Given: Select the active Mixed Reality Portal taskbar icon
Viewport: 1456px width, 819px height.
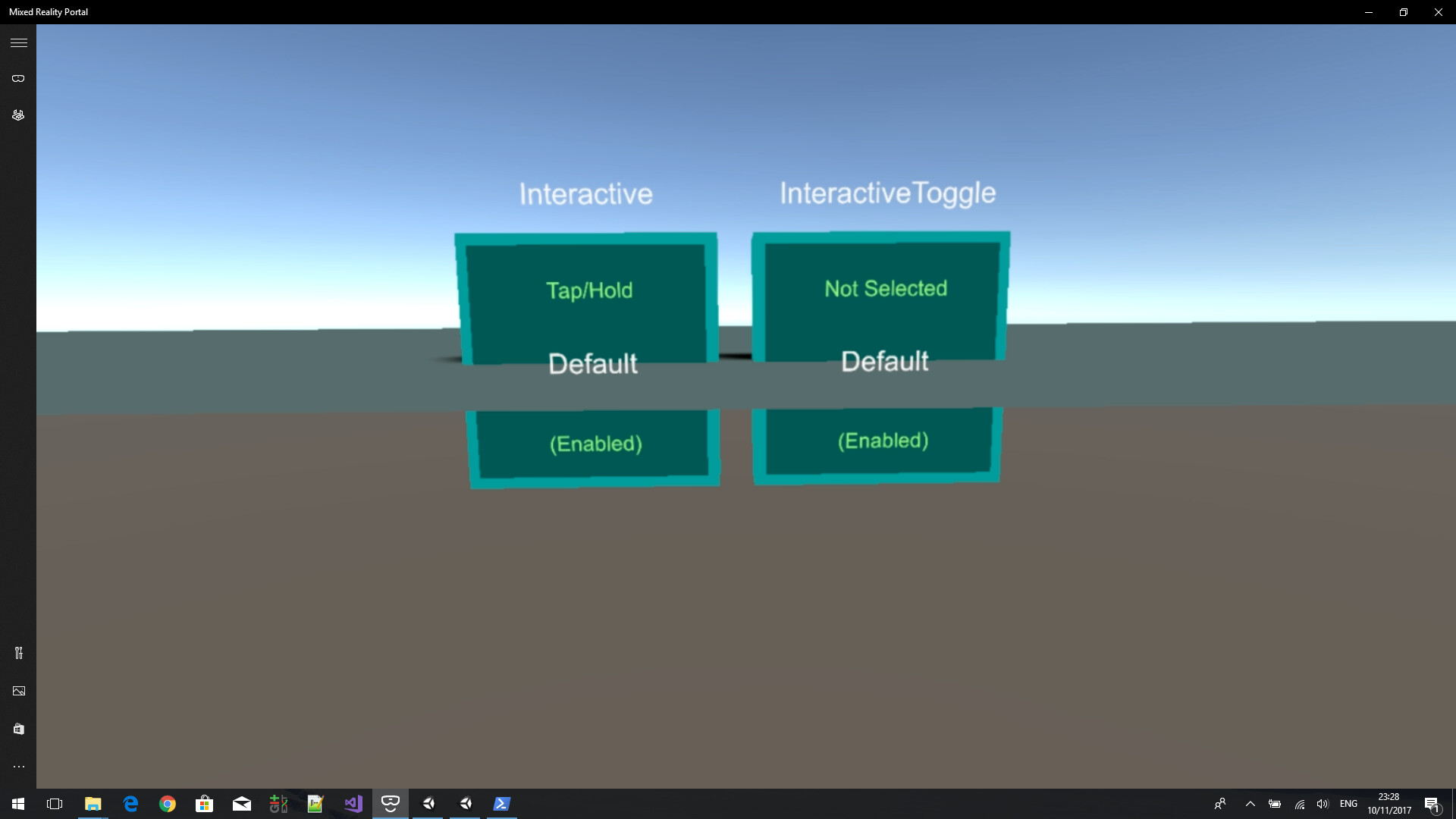Looking at the screenshot, I should (390, 804).
